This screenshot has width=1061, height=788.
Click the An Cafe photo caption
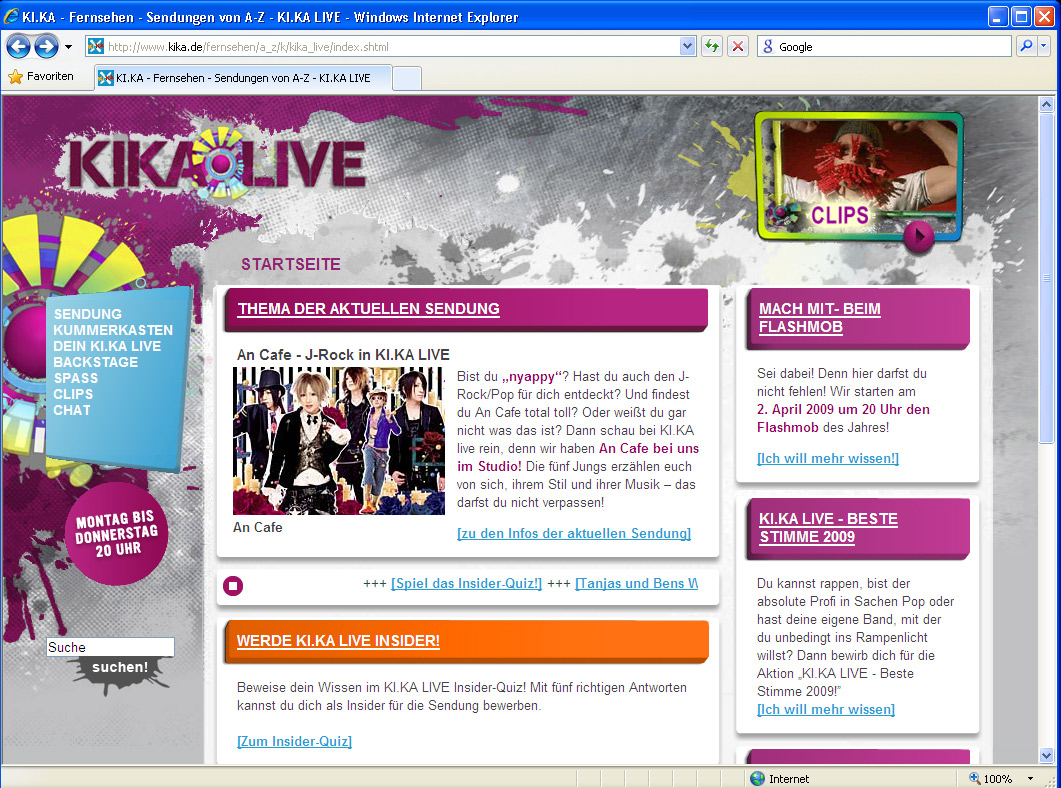pyautogui.click(x=258, y=527)
